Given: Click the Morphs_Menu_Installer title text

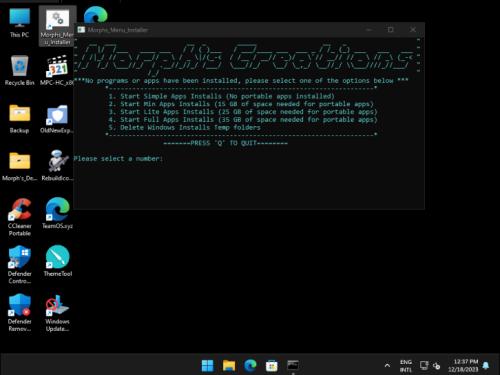Looking at the screenshot, I should pyautogui.click(x=118, y=30).
